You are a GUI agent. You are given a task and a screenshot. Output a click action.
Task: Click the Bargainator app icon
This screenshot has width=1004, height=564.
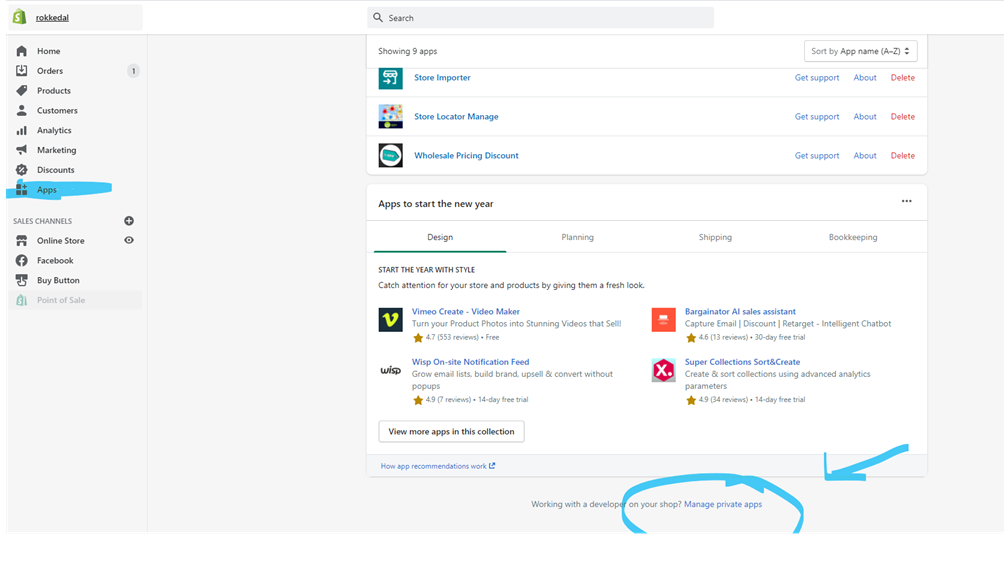pyautogui.click(x=663, y=320)
